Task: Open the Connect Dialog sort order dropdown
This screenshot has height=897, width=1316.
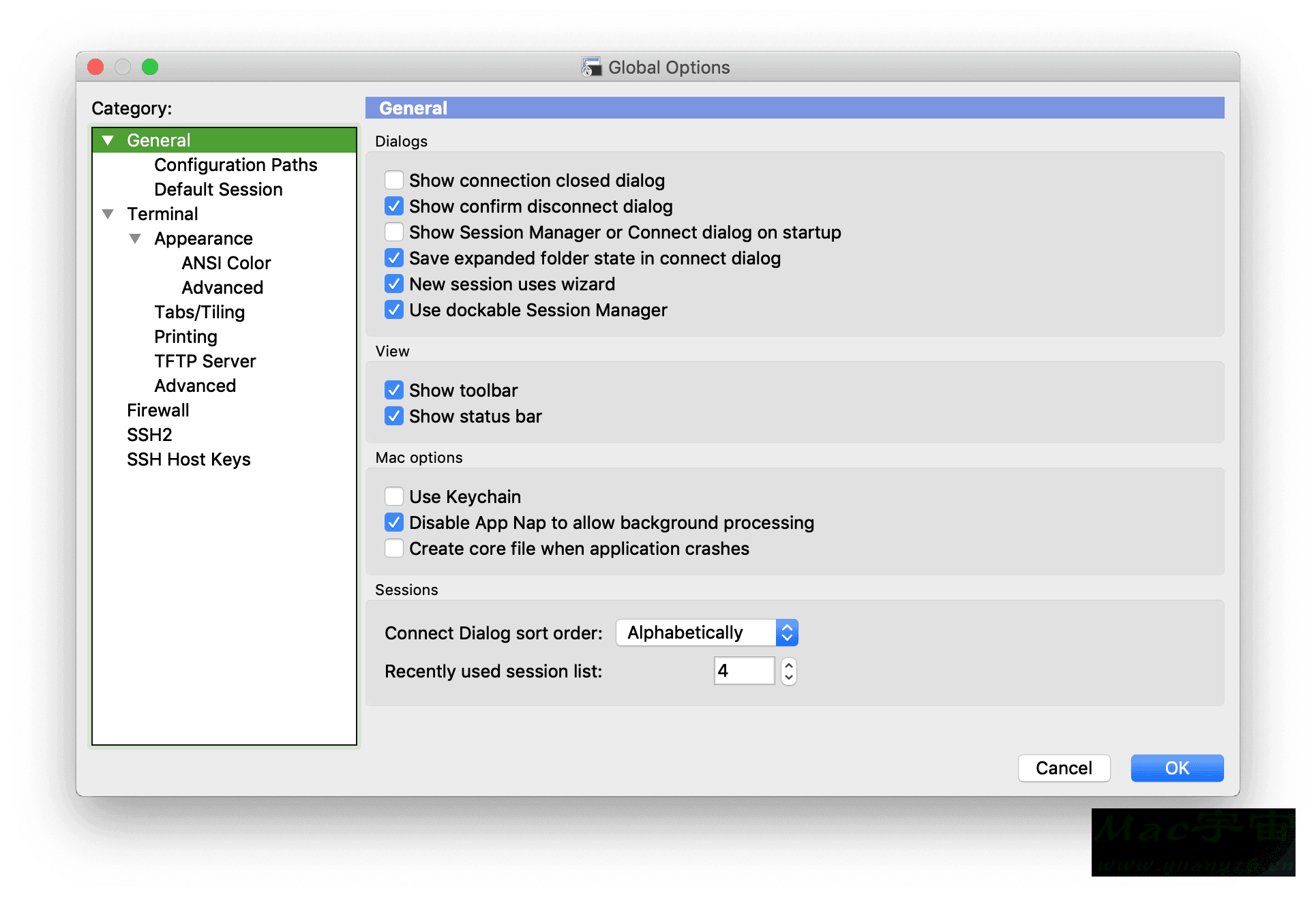Action: click(788, 632)
